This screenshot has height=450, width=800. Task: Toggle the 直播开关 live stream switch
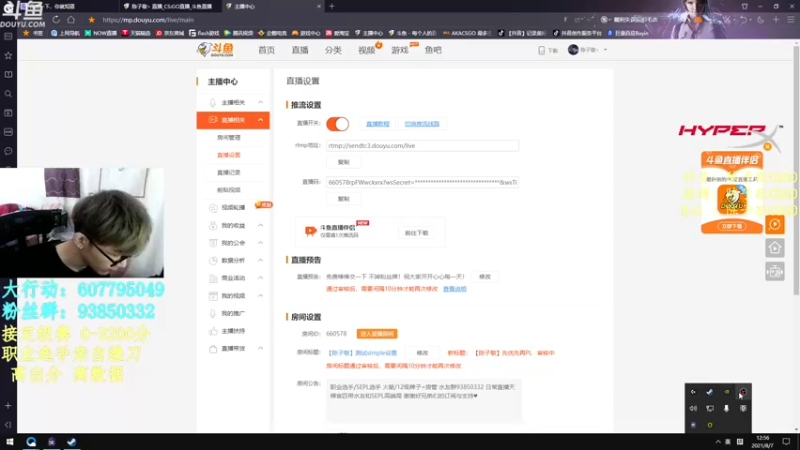click(x=337, y=123)
